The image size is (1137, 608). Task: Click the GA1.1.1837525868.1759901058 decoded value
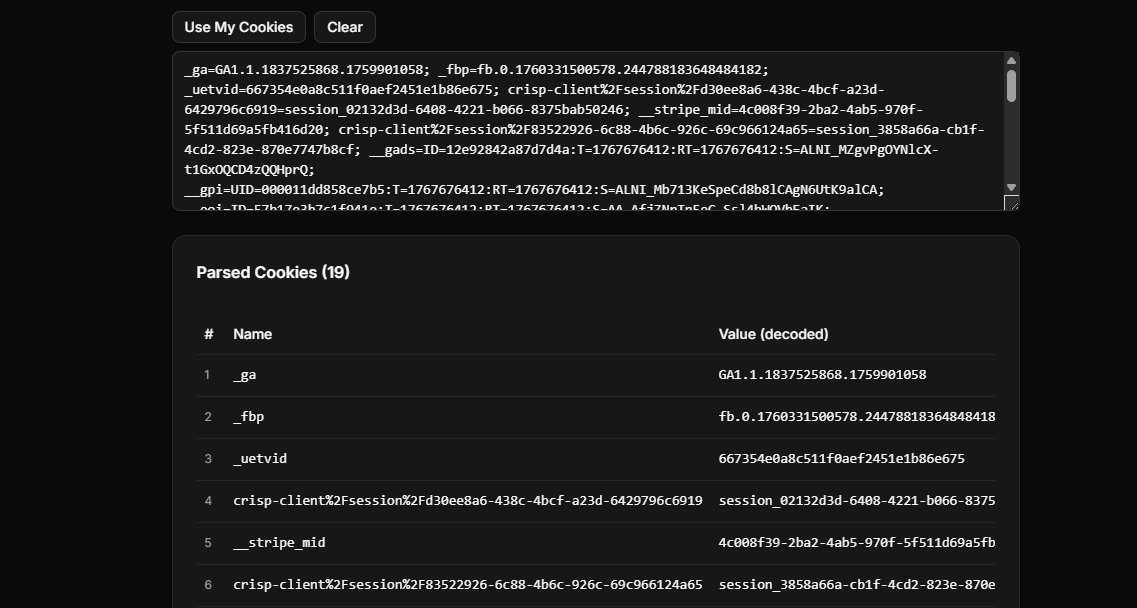click(x=822, y=374)
